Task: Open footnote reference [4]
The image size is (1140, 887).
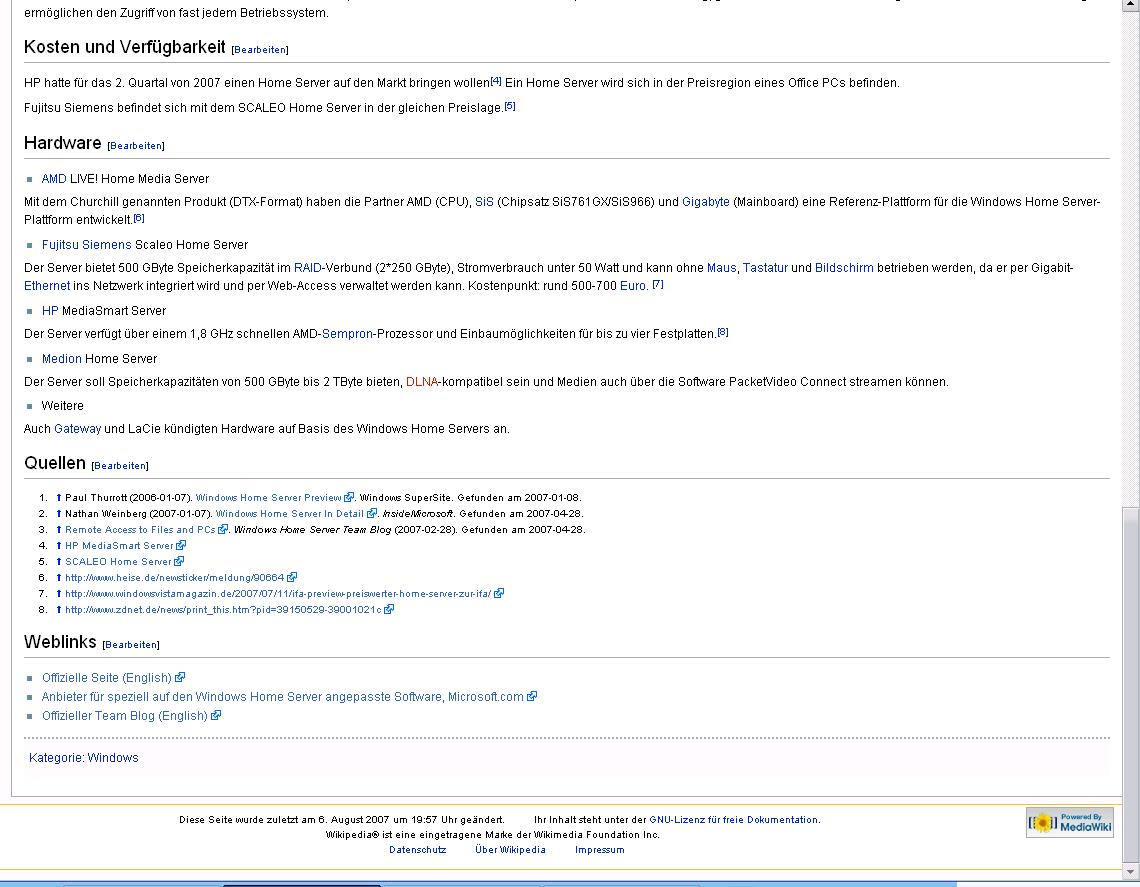Action: click(x=496, y=81)
